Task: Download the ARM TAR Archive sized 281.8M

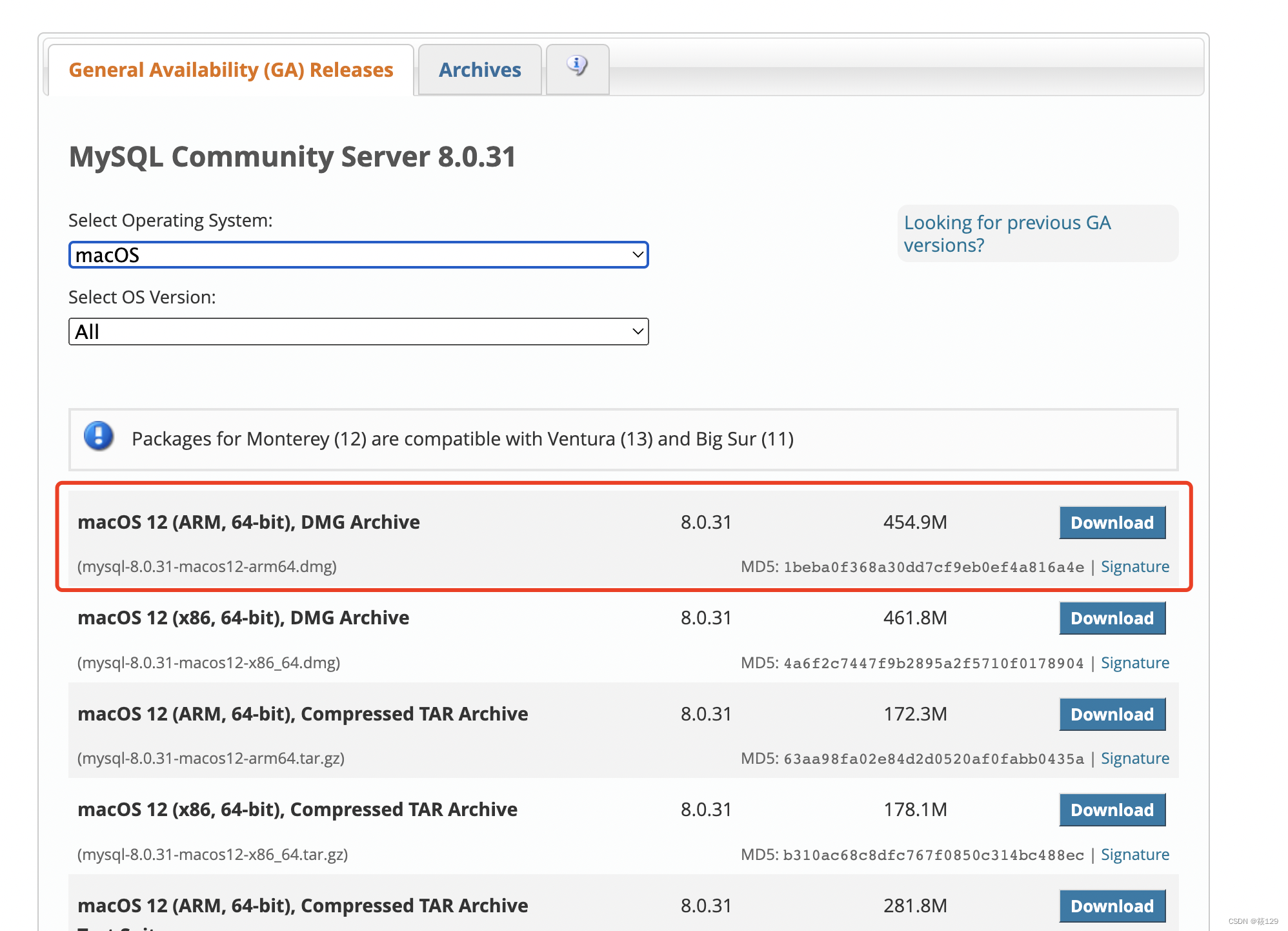Action: coord(1112,906)
